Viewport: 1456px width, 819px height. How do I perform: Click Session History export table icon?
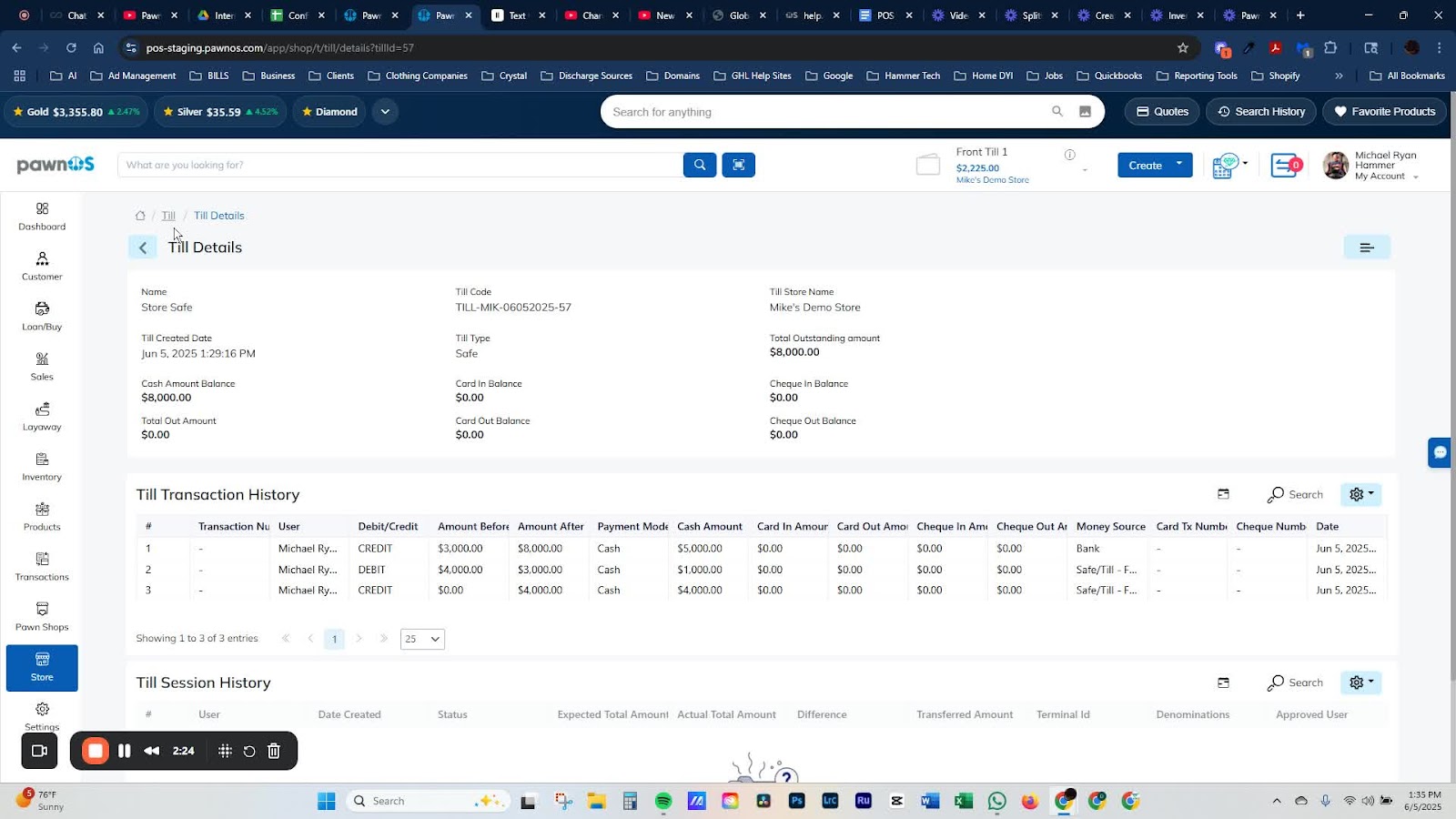1223,682
